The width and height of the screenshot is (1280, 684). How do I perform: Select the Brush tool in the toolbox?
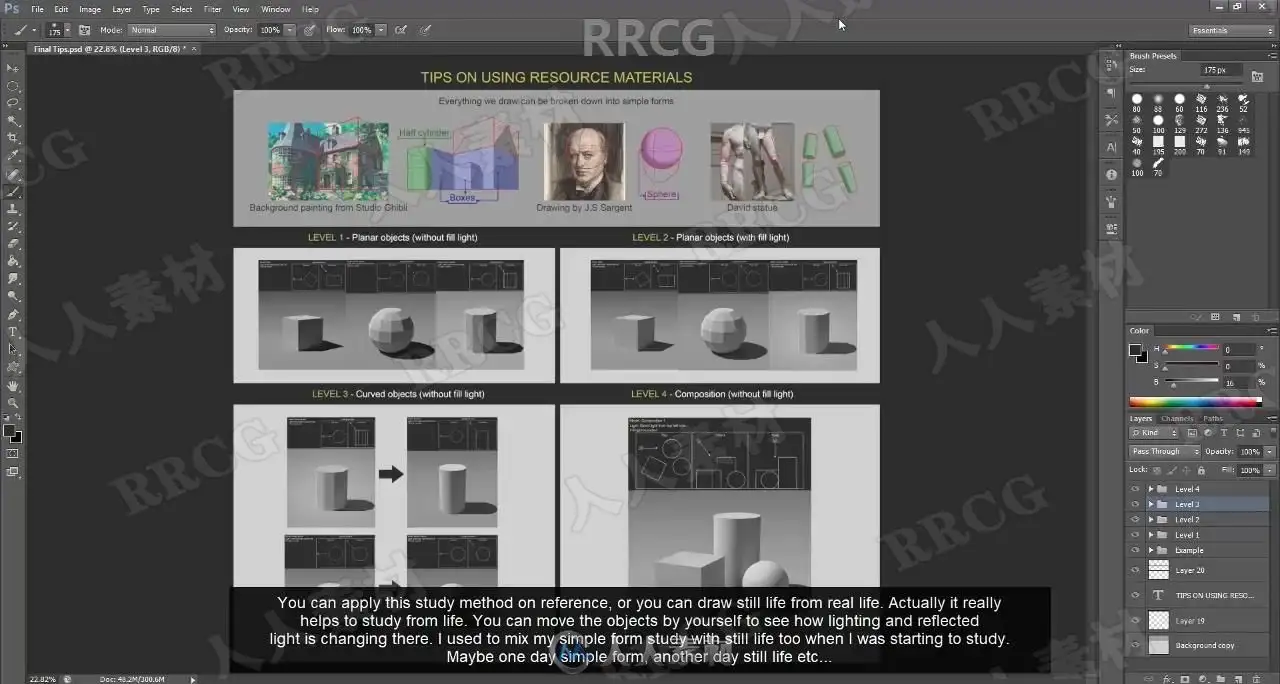pos(13,191)
